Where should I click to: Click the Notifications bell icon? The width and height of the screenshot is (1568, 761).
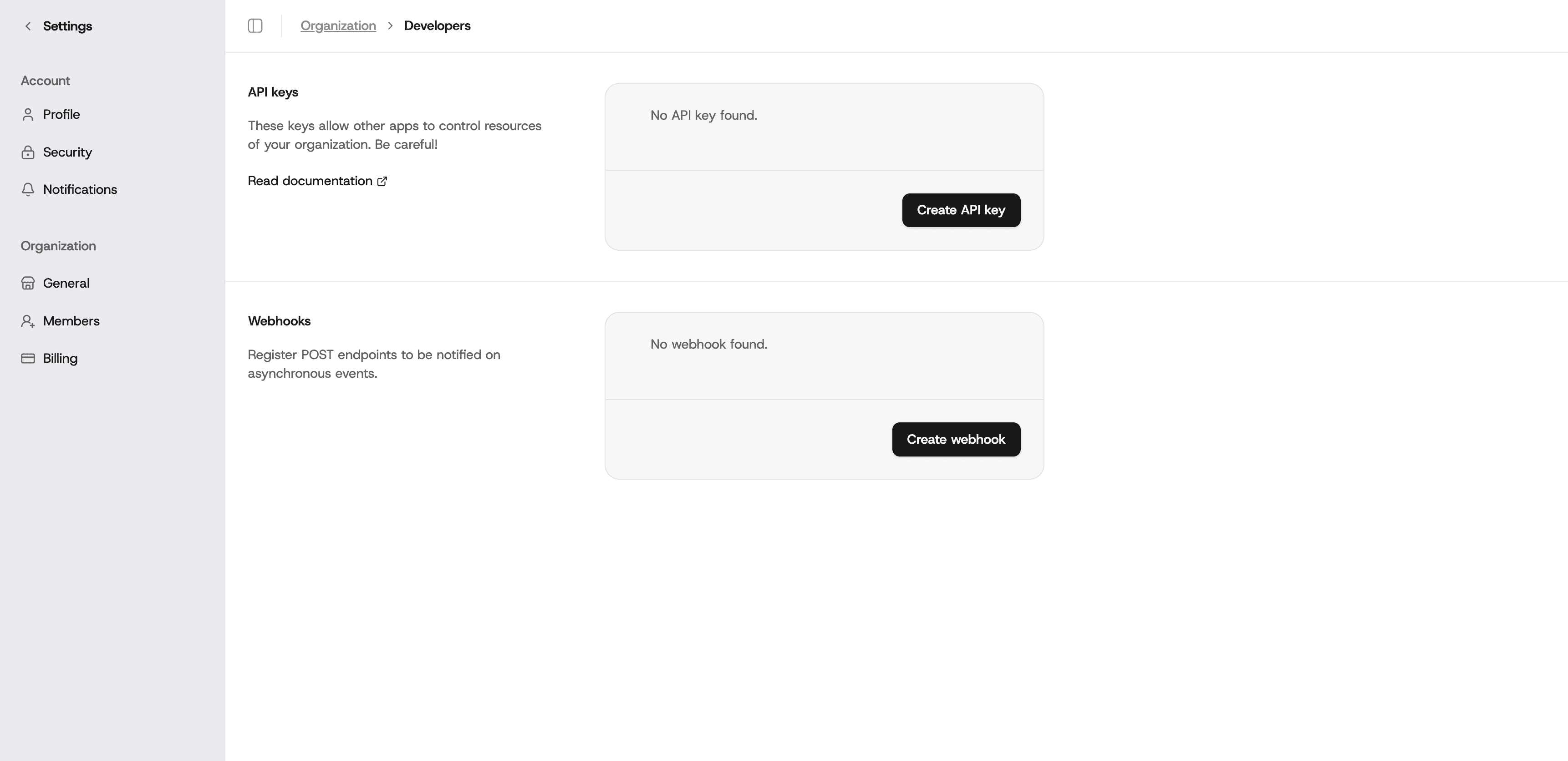point(28,189)
